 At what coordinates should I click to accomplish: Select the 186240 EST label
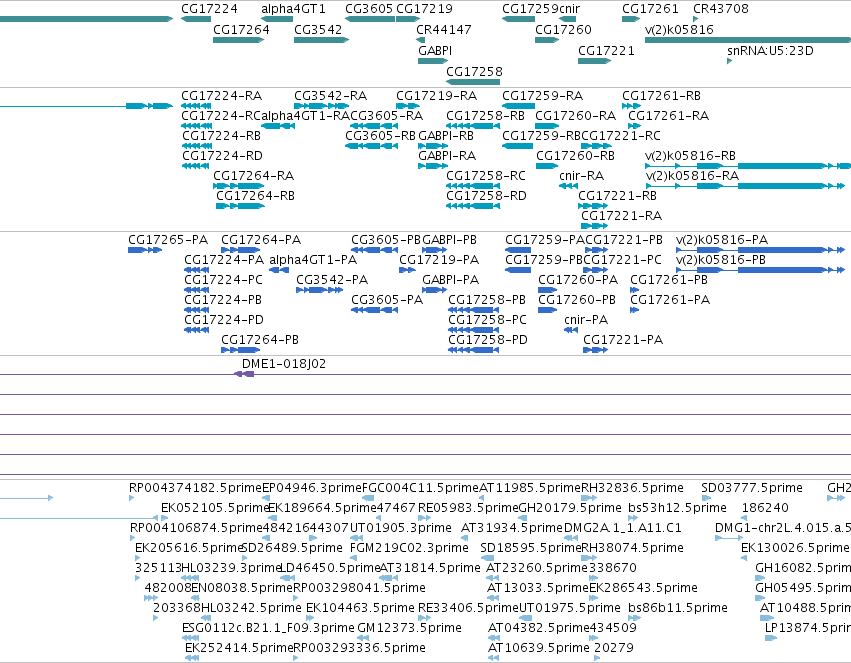pos(765,508)
